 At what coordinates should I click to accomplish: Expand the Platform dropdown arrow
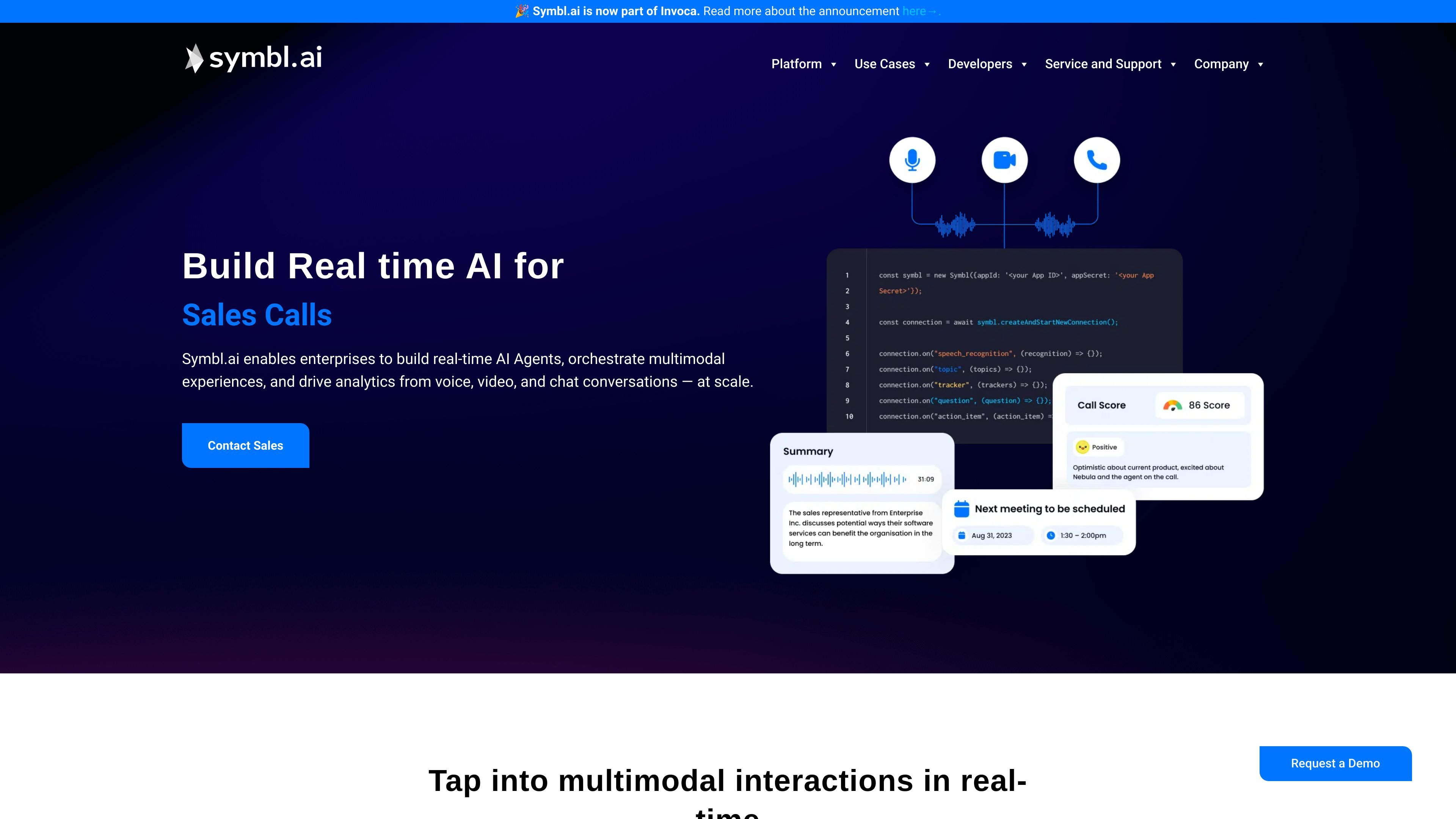tap(834, 64)
